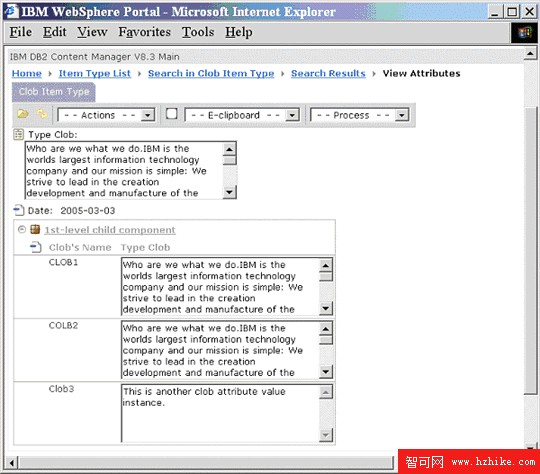Click the Type Clob attribute list icon

(18, 134)
